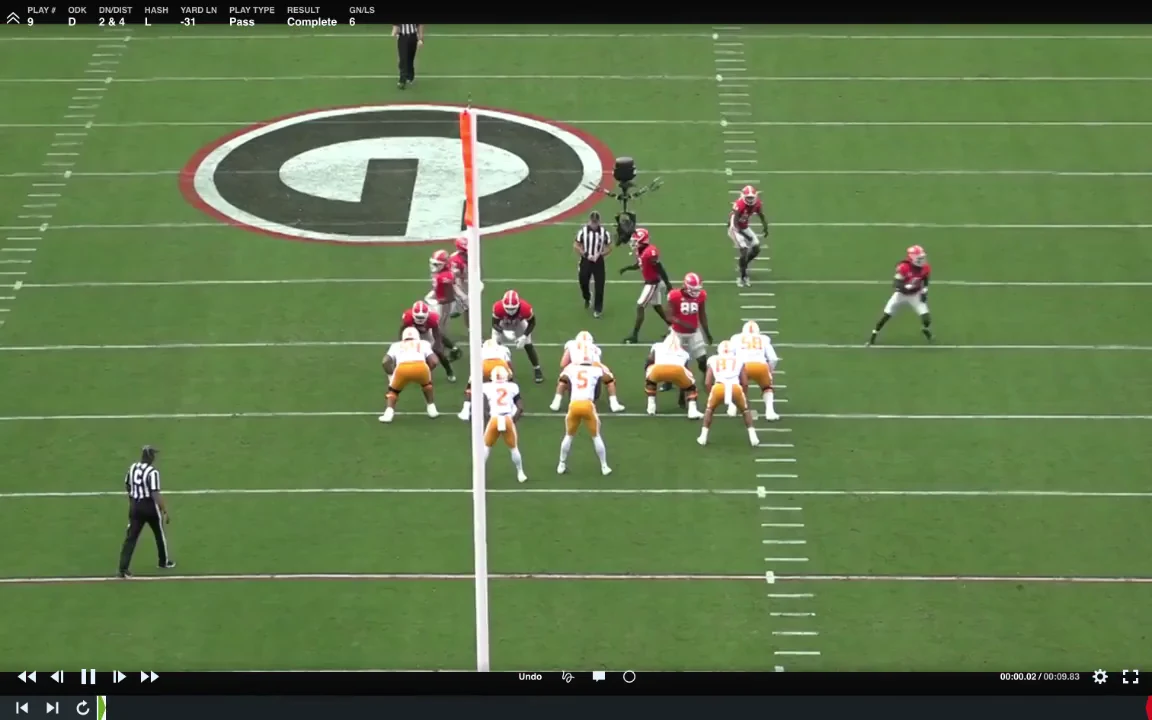
Task: Step forward one frame
Action: pyautogui.click(x=119, y=677)
